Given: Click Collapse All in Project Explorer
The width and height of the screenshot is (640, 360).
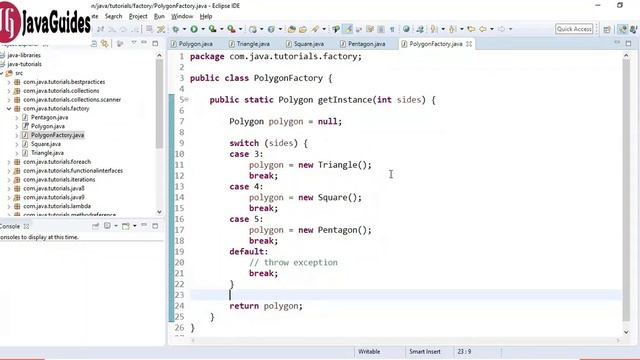Looking at the screenshot, I should click(x=93, y=43).
